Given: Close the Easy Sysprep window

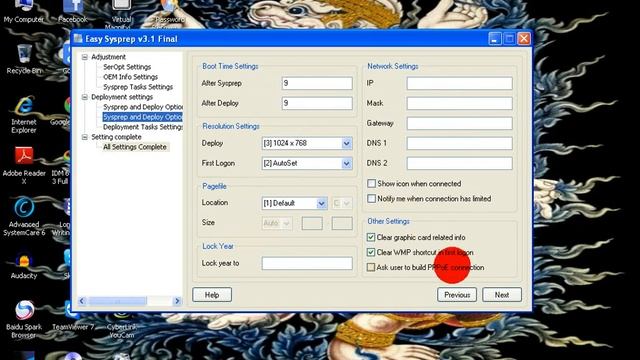Looking at the screenshot, I should pyautogui.click(x=524, y=39).
